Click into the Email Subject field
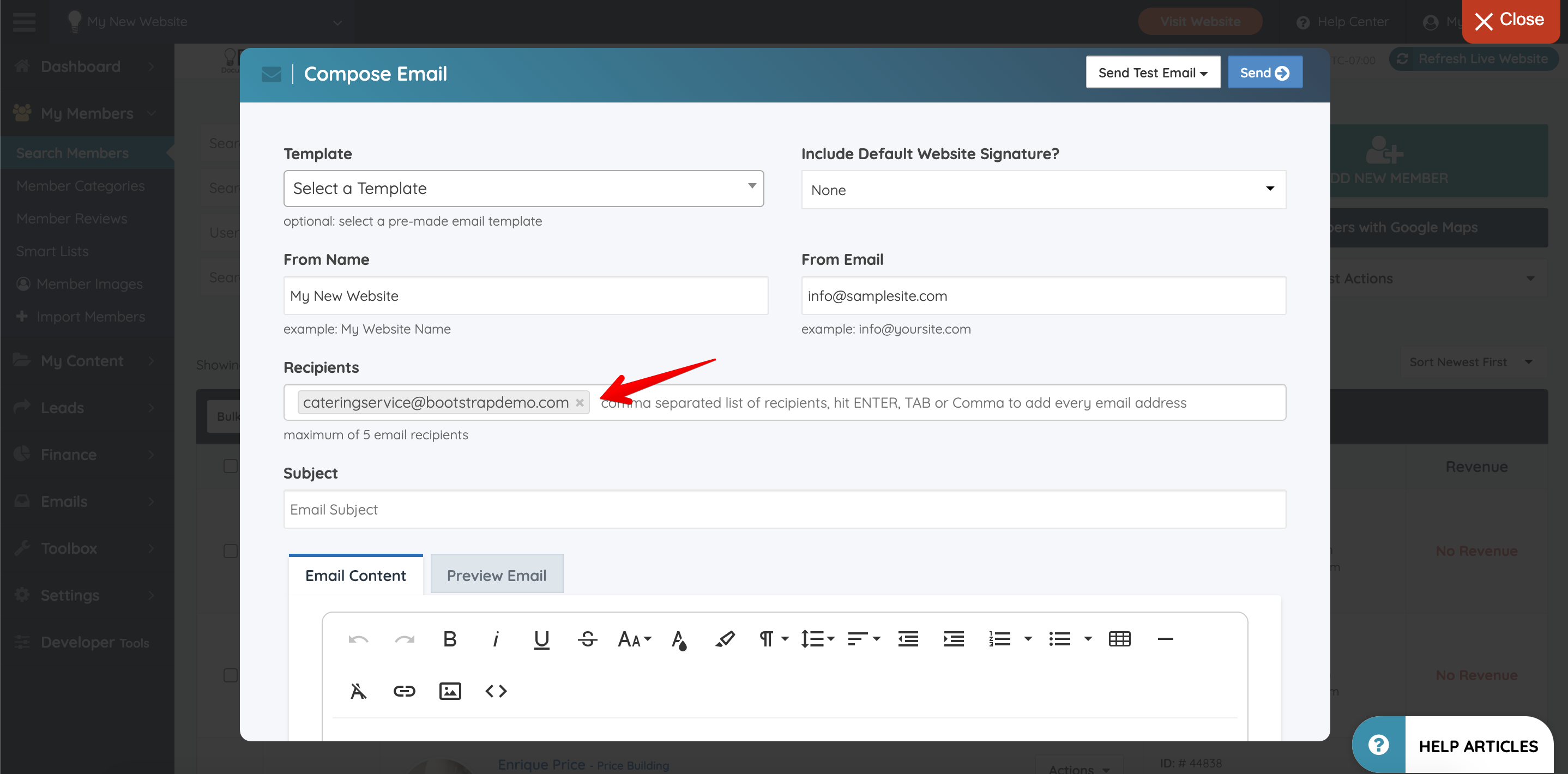 784,509
